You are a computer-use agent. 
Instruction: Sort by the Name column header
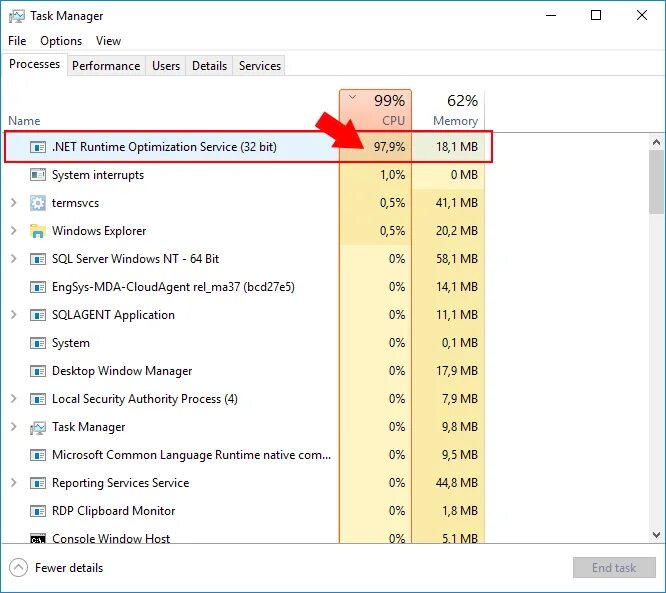[24, 121]
